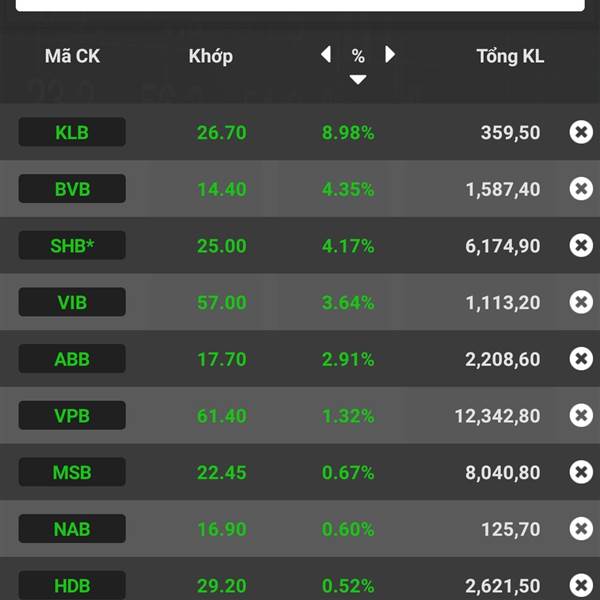Remove BVB row with the X icon

[581, 189]
